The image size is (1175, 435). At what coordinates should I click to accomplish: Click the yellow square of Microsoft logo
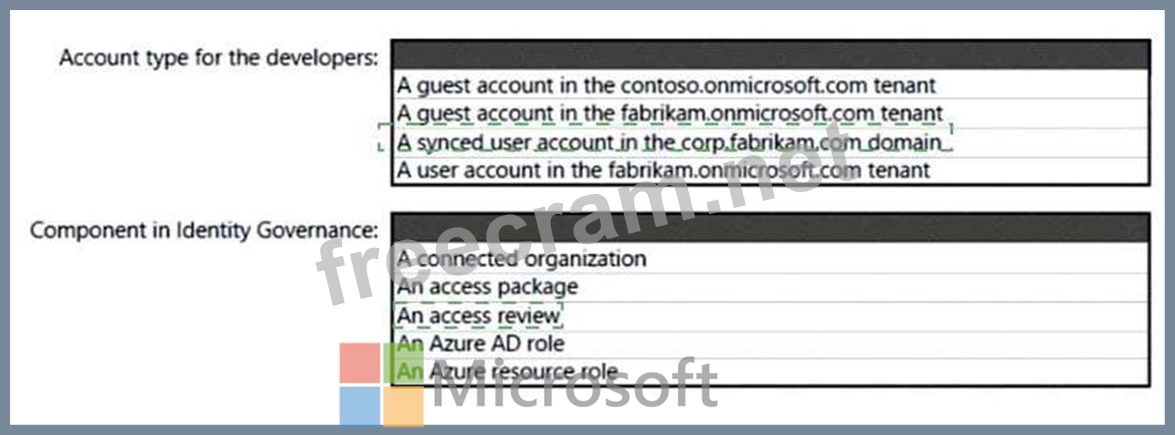pyautogui.click(x=403, y=407)
